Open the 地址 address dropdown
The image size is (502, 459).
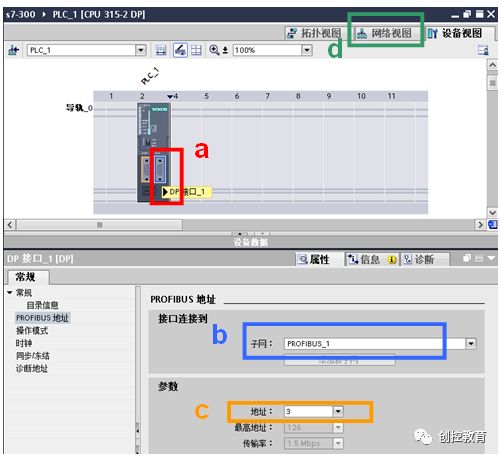(338, 411)
